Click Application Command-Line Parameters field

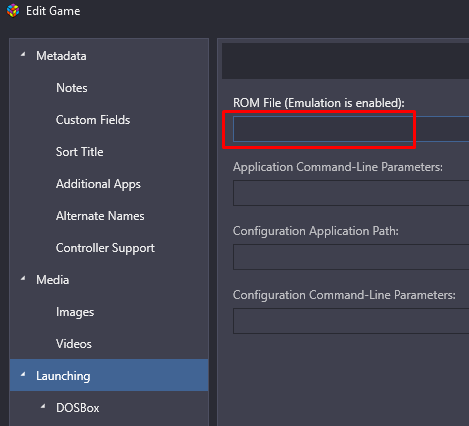pyautogui.click(x=351, y=193)
